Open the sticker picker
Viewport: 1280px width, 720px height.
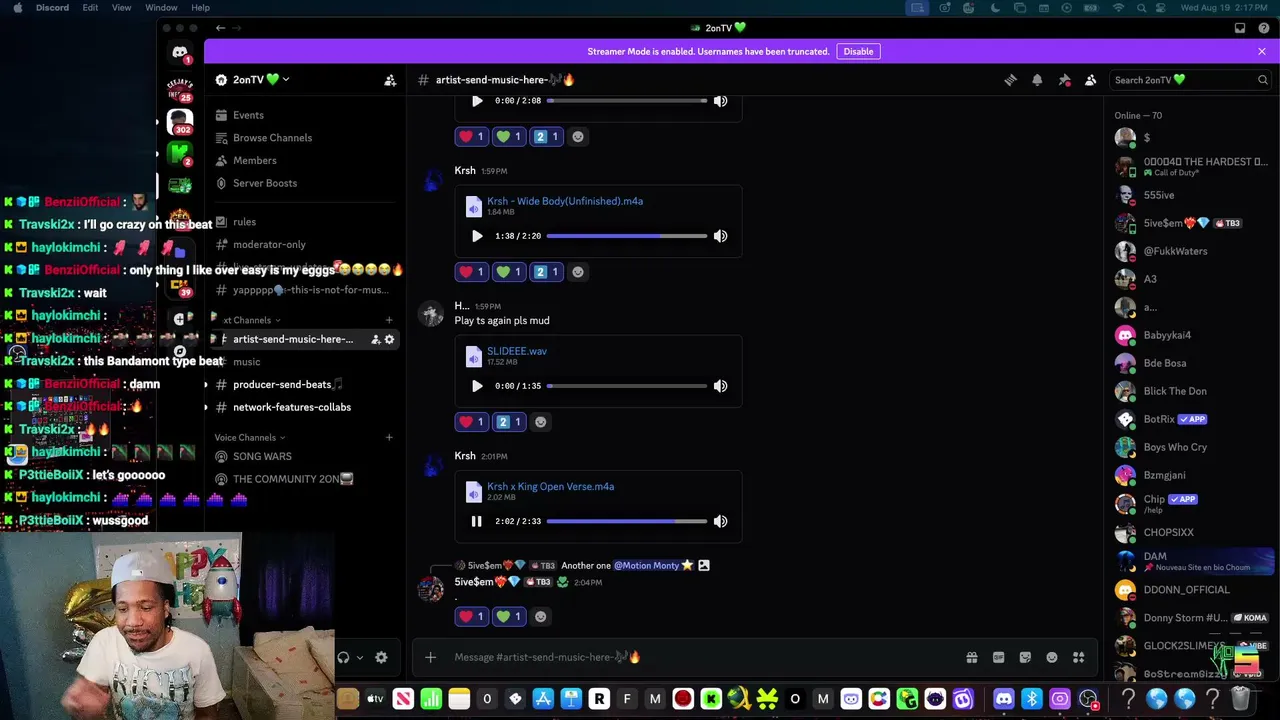click(1025, 657)
